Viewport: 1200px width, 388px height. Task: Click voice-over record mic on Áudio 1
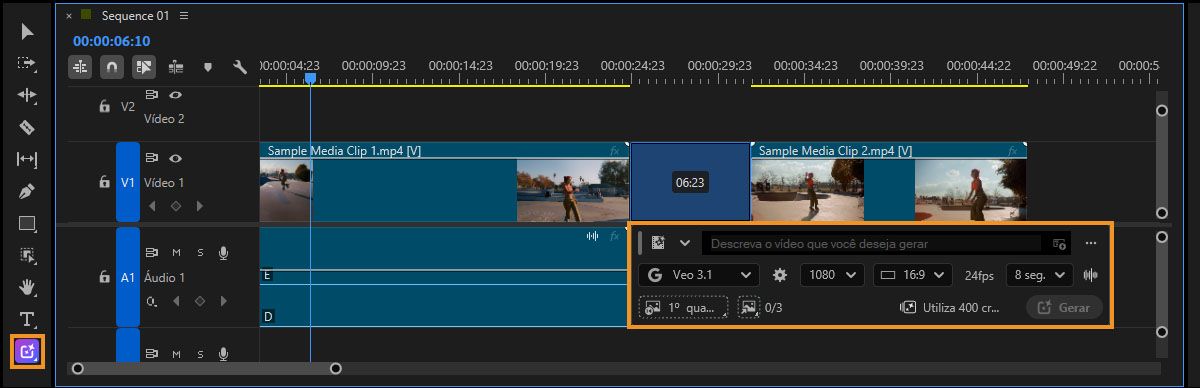pos(223,252)
